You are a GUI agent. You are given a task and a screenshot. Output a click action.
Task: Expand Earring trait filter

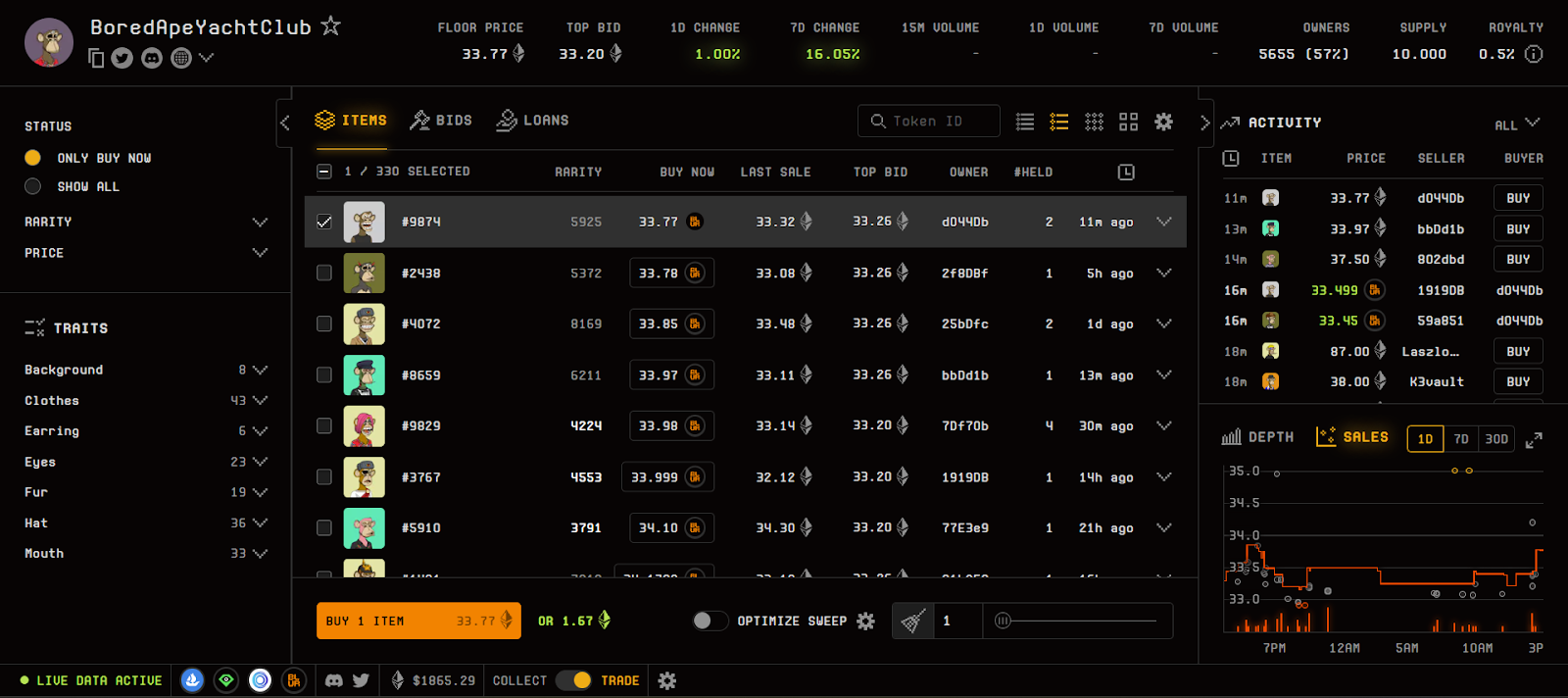260,430
